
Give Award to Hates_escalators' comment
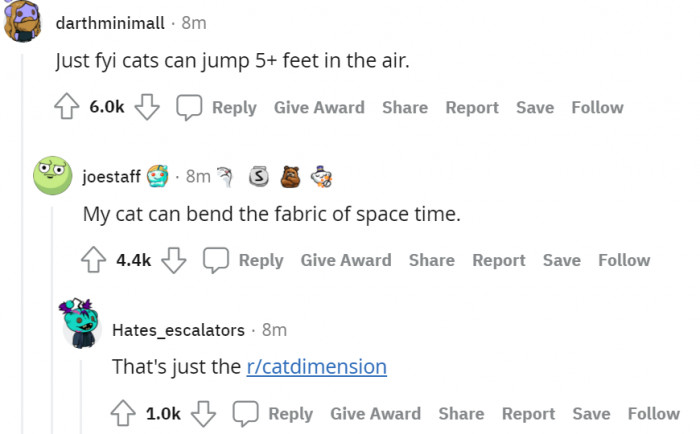click(x=375, y=413)
